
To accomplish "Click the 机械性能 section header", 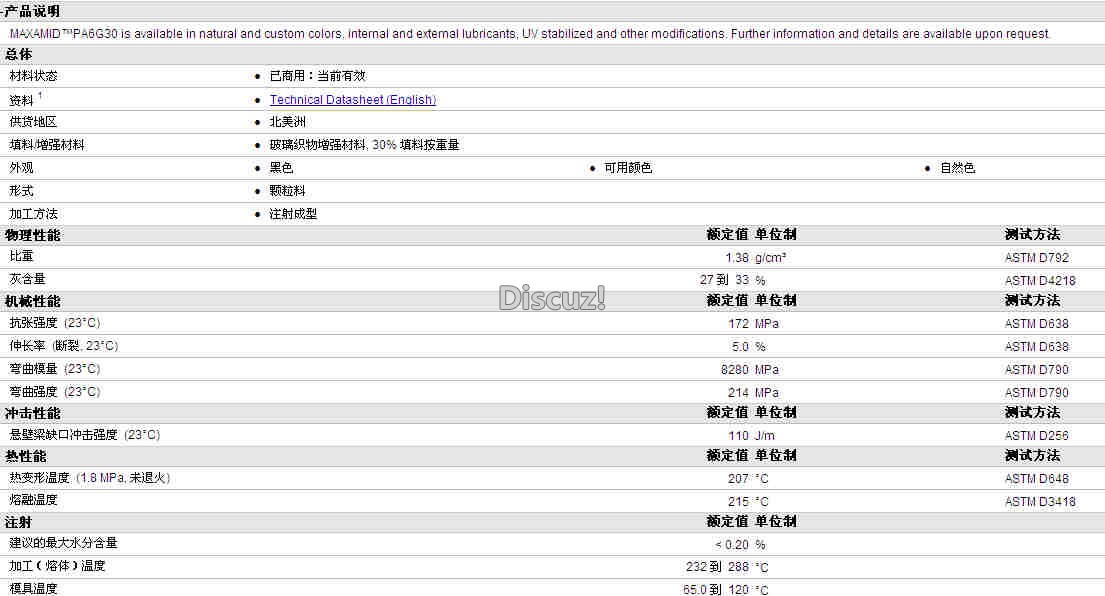I will click(32, 302).
